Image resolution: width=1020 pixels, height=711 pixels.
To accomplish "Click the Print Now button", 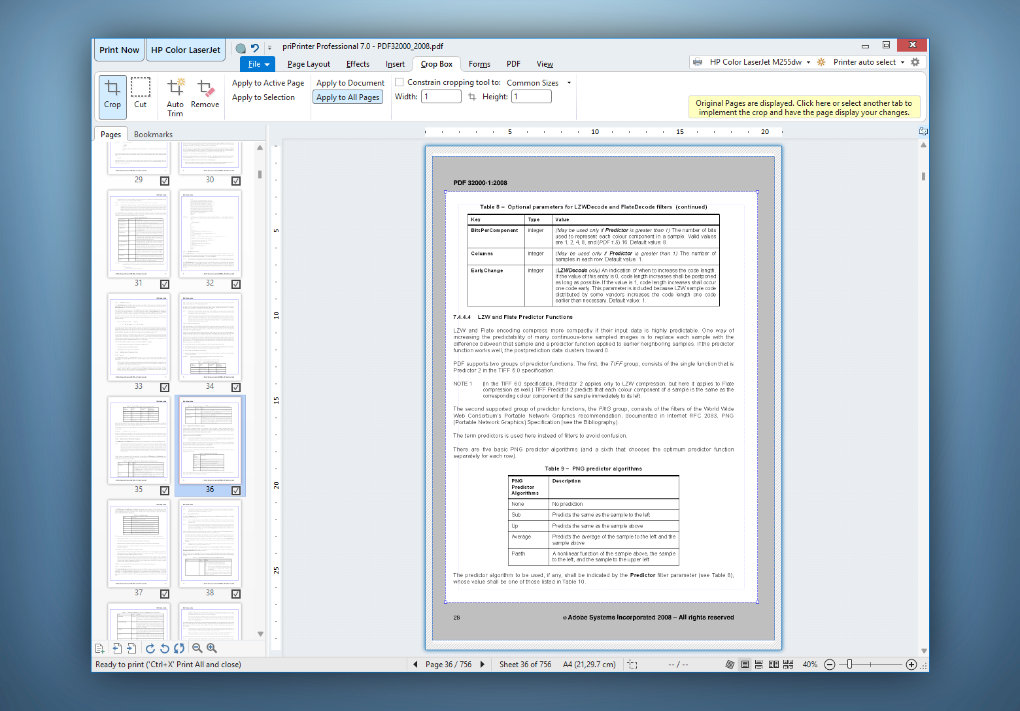I will pyautogui.click(x=119, y=50).
